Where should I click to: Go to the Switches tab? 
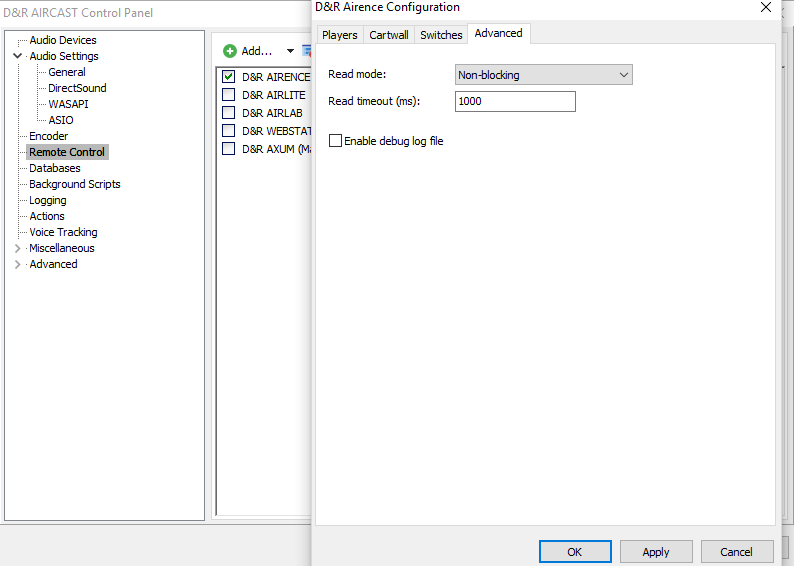[441, 35]
